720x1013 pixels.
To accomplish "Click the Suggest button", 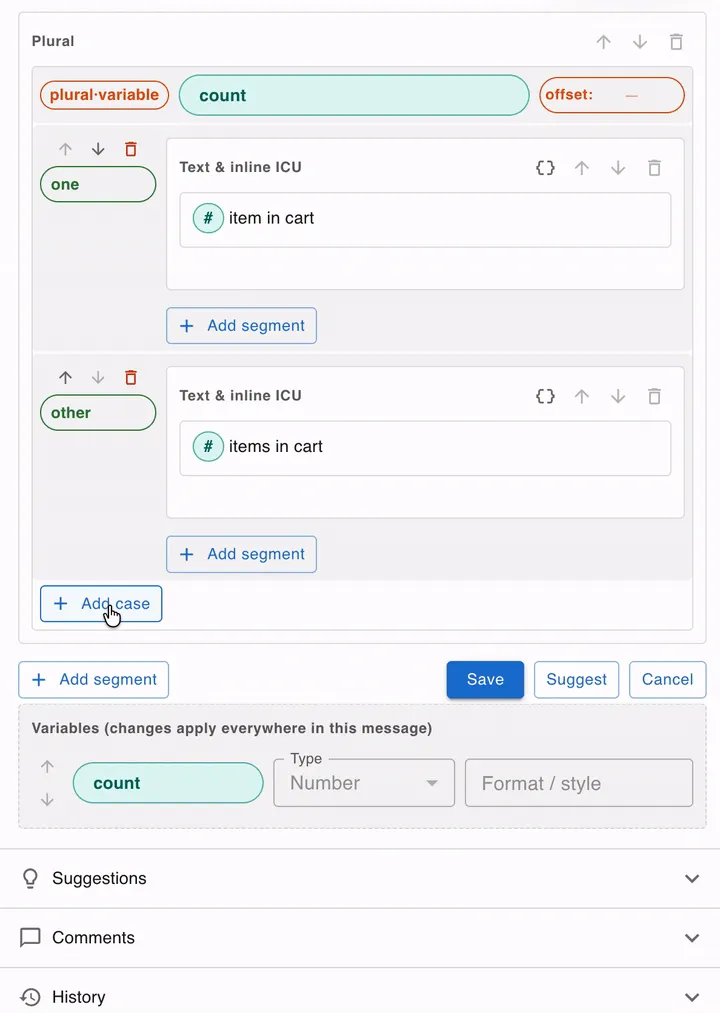I will [x=576, y=680].
